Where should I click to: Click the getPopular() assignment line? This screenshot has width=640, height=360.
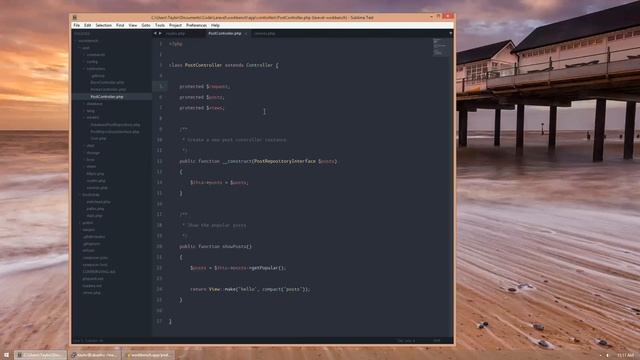point(238,268)
